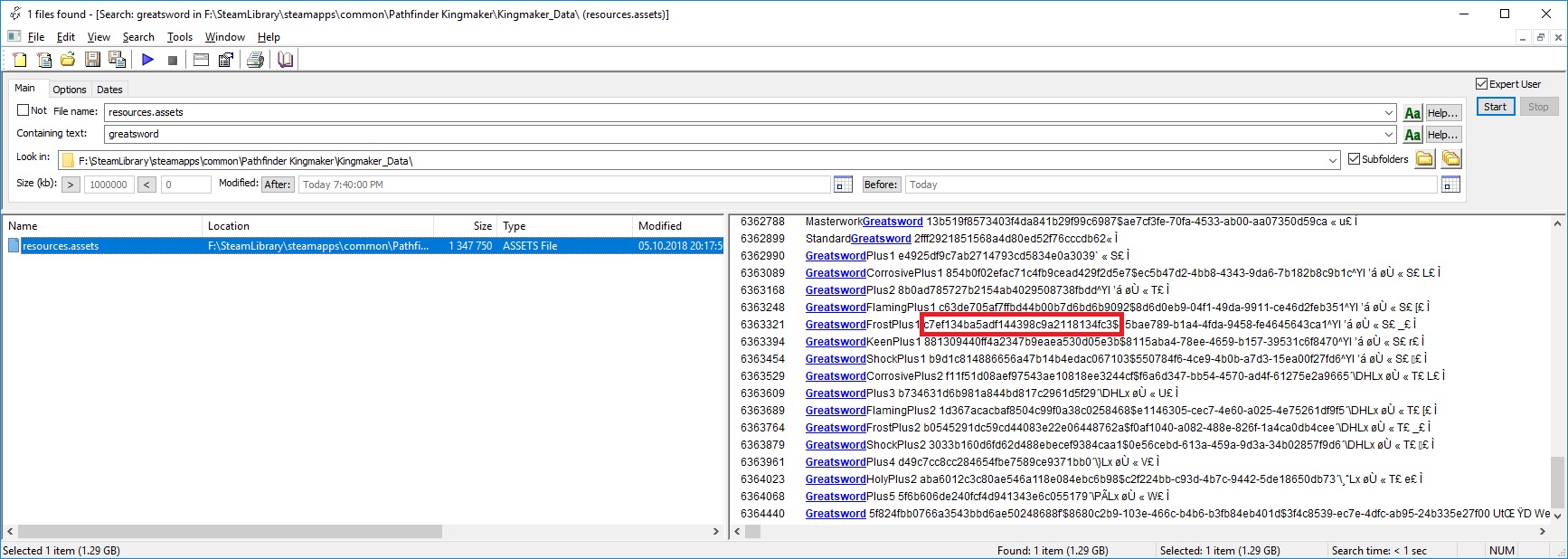Toggle the Before modified-date button
Screen dimensions: 1568x559
click(x=881, y=185)
